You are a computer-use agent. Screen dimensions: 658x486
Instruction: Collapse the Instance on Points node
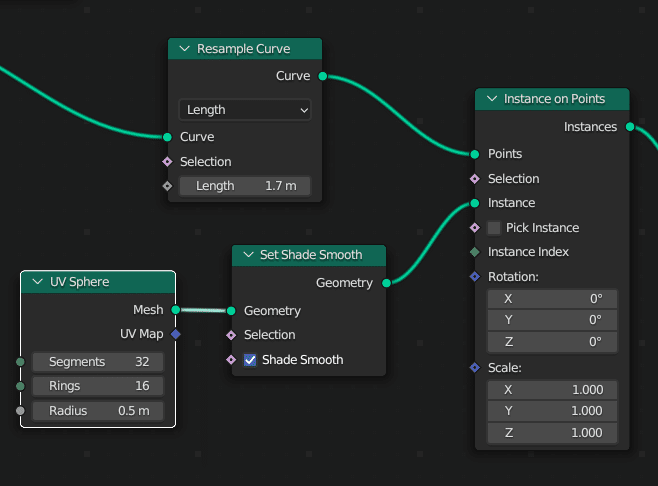491,99
